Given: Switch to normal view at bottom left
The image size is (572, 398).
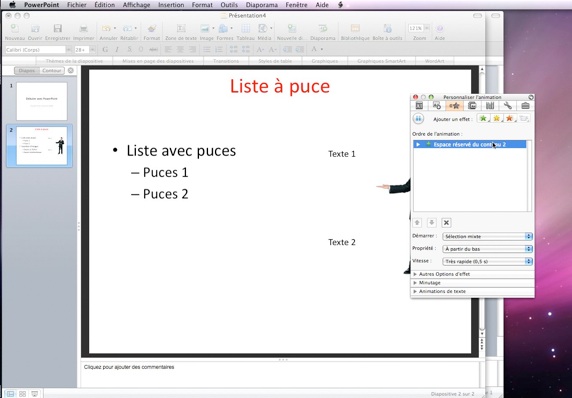Looking at the screenshot, I should pyautogui.click(x=11, y=394).
